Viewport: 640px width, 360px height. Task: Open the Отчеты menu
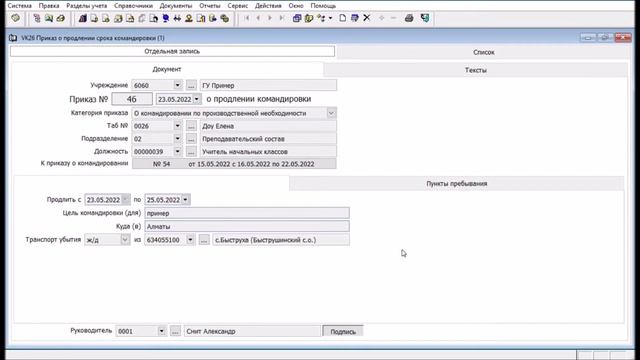210,6
